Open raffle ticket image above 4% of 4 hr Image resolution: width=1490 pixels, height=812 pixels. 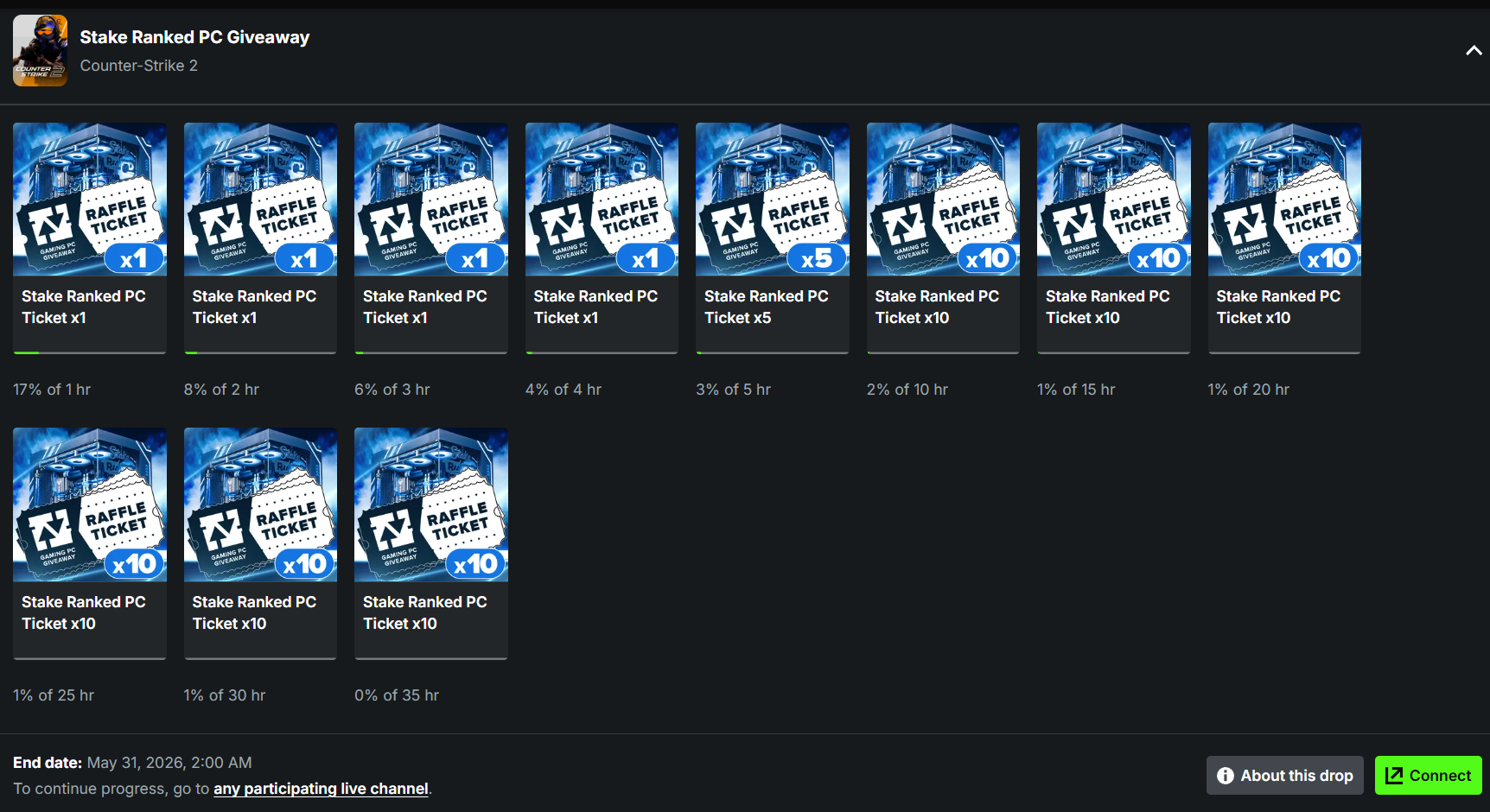(602, 200)
